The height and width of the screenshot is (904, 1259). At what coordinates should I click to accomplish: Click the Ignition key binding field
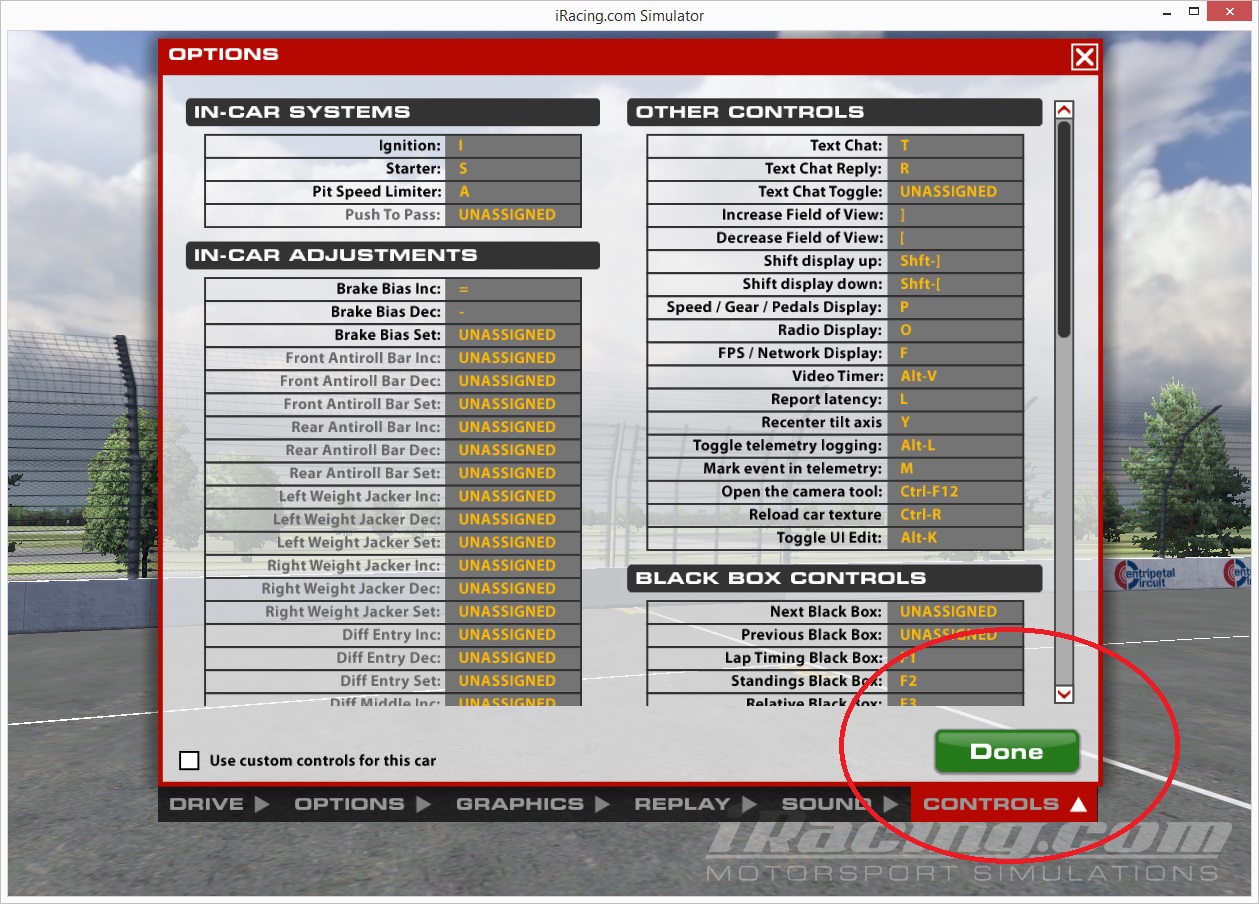click(513, 146)
